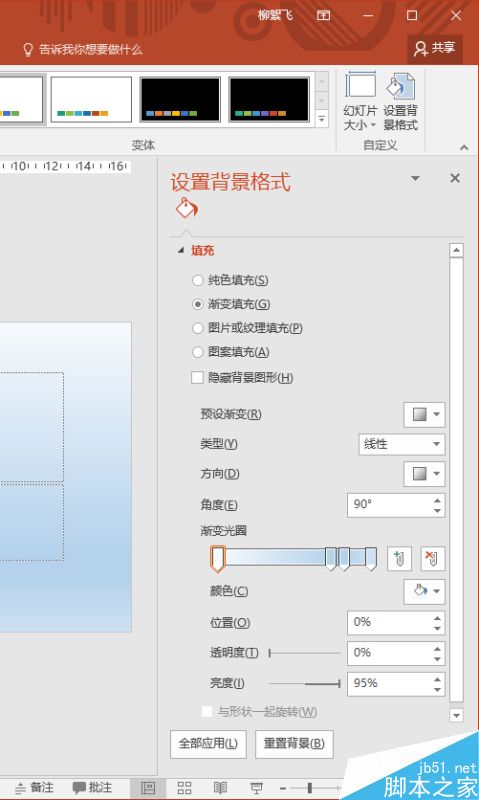Image resolution: width=479 pixels, height=800 pixels.
Task: Select Solid fill (纯色填充) option
Action: (x=230, y=280)
